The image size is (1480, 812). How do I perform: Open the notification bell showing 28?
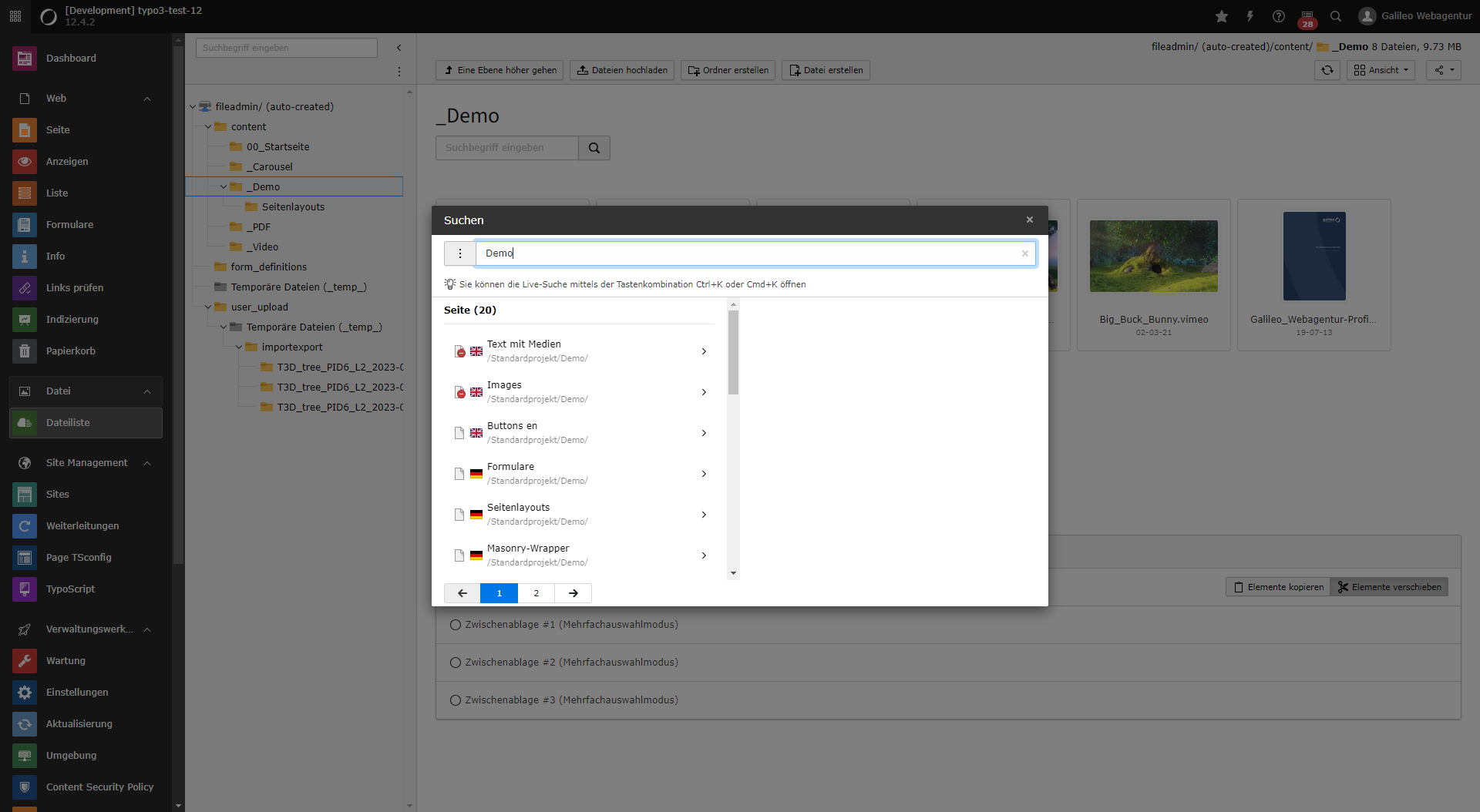tap(1307, 15)
